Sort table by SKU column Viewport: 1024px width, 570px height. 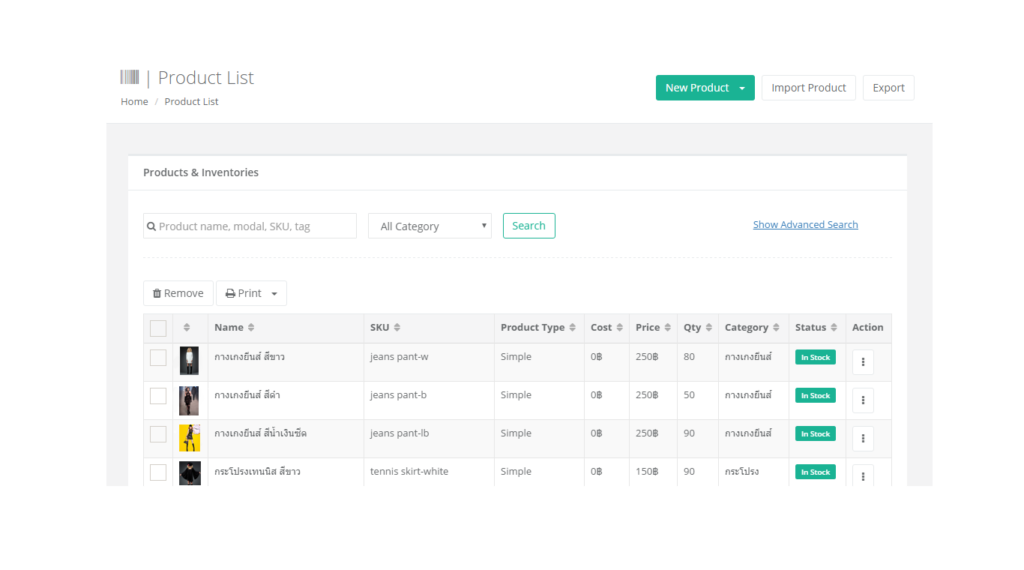click(x=385, y=327)
